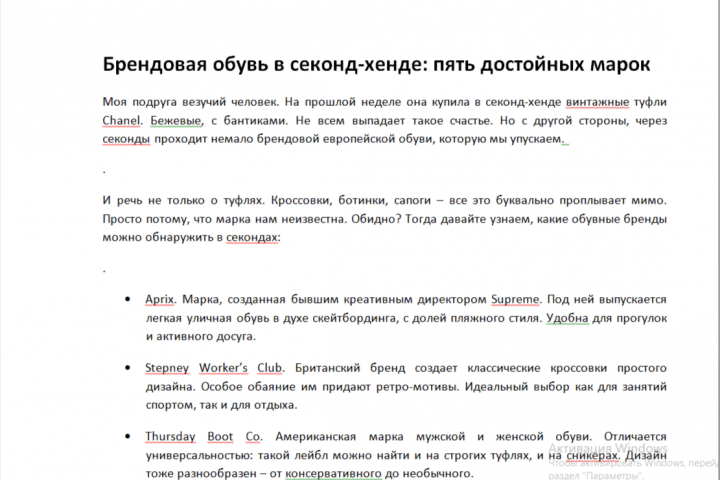
Task: Click the underlined word "консервативного"
Action: pyautogui.click(x=333, y=473)
